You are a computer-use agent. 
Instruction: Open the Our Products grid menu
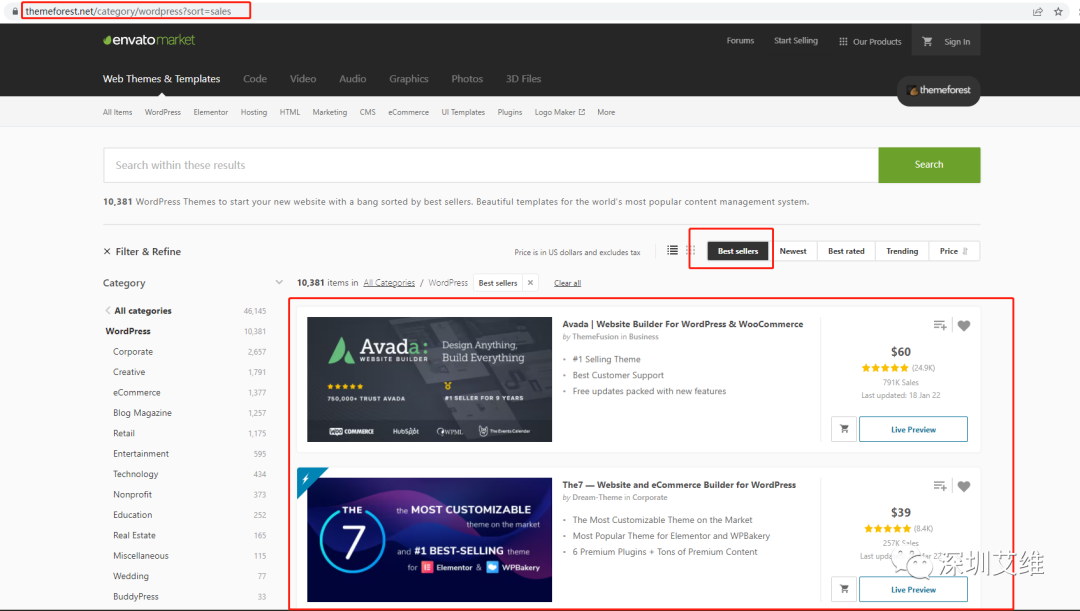coord(870,41)
